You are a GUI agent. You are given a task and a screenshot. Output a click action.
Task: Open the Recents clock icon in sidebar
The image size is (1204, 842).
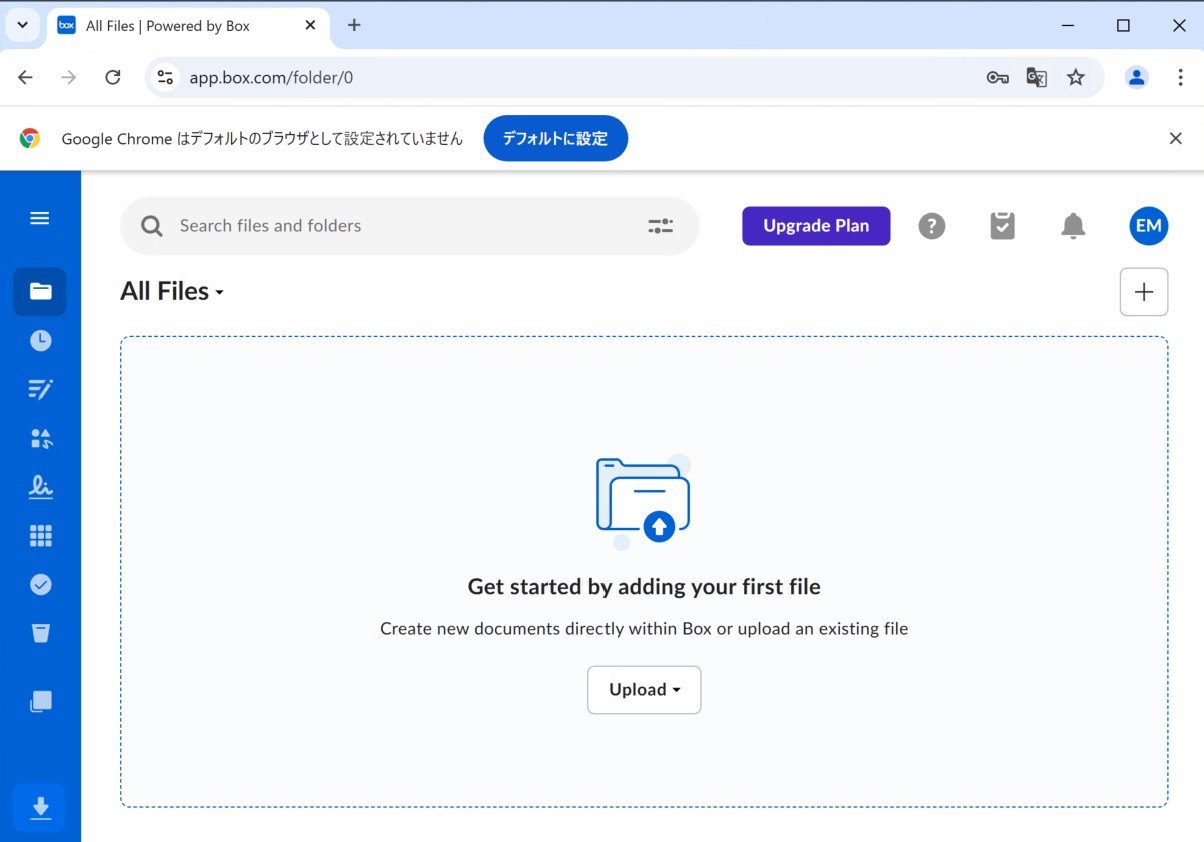[40, 341]
